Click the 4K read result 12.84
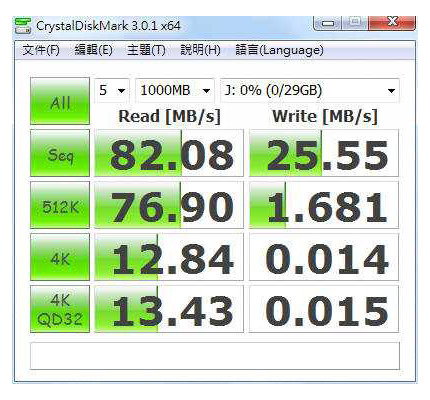Viewport: 430px width, 400px height. pyautogui.click(x=169, y=257)
